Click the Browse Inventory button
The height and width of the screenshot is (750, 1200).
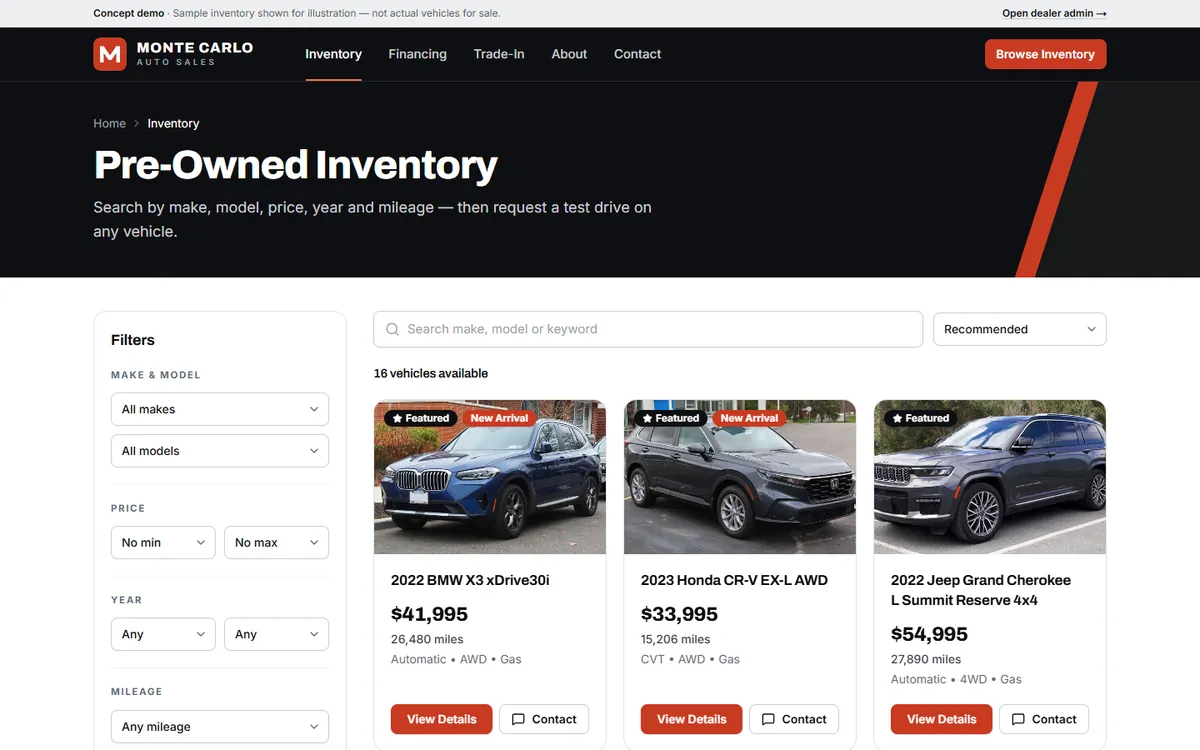1045,54
